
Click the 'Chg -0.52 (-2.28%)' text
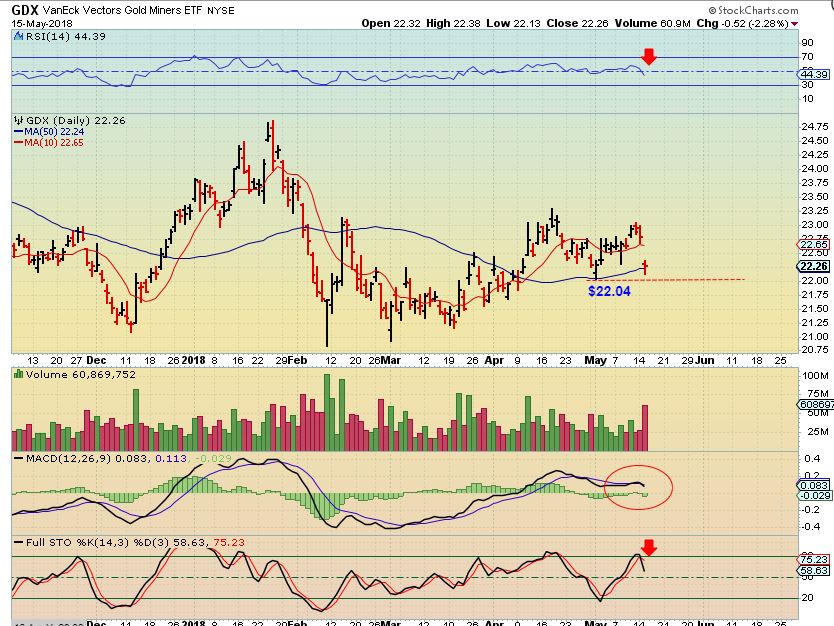coord(743,23)
